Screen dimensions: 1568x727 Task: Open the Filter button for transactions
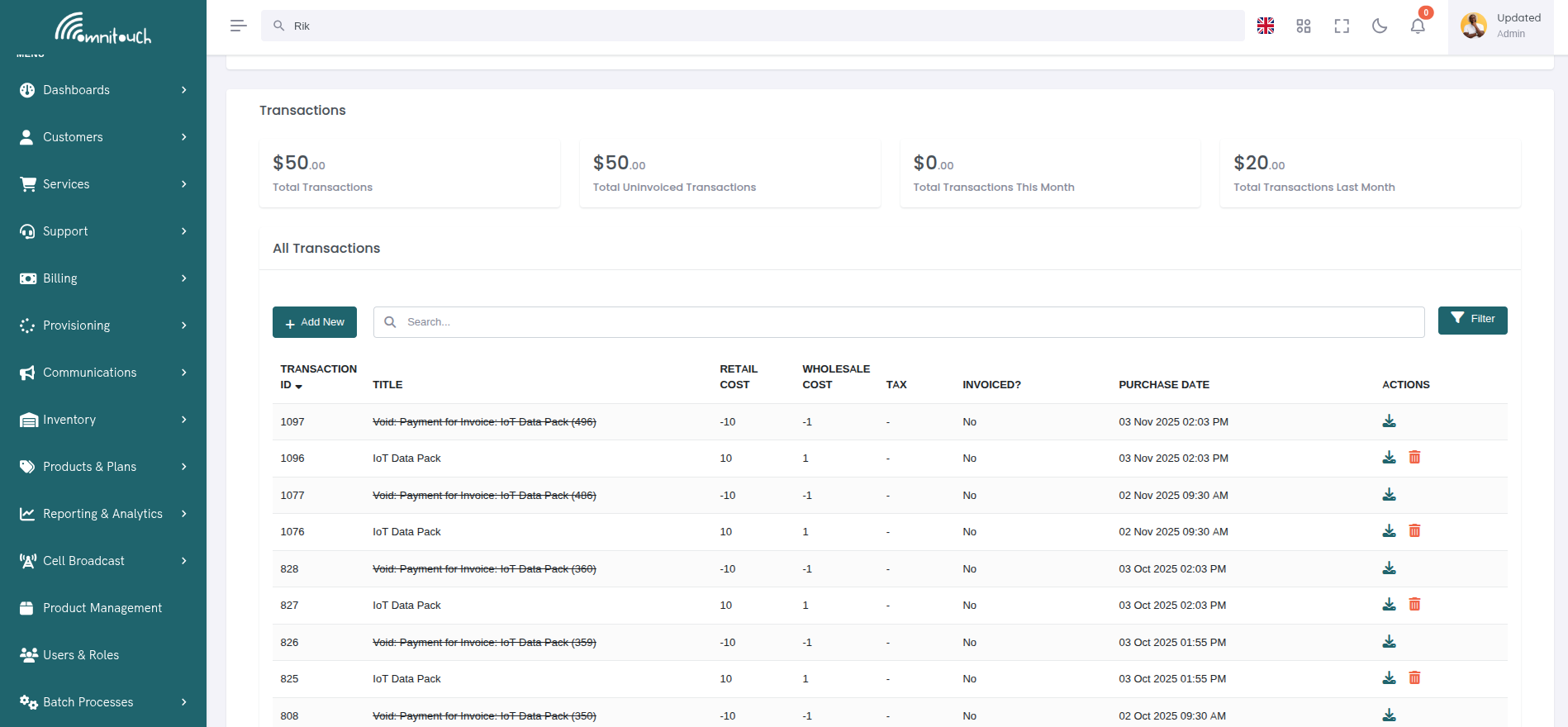pyautogui.click(x=1472, y=320)
